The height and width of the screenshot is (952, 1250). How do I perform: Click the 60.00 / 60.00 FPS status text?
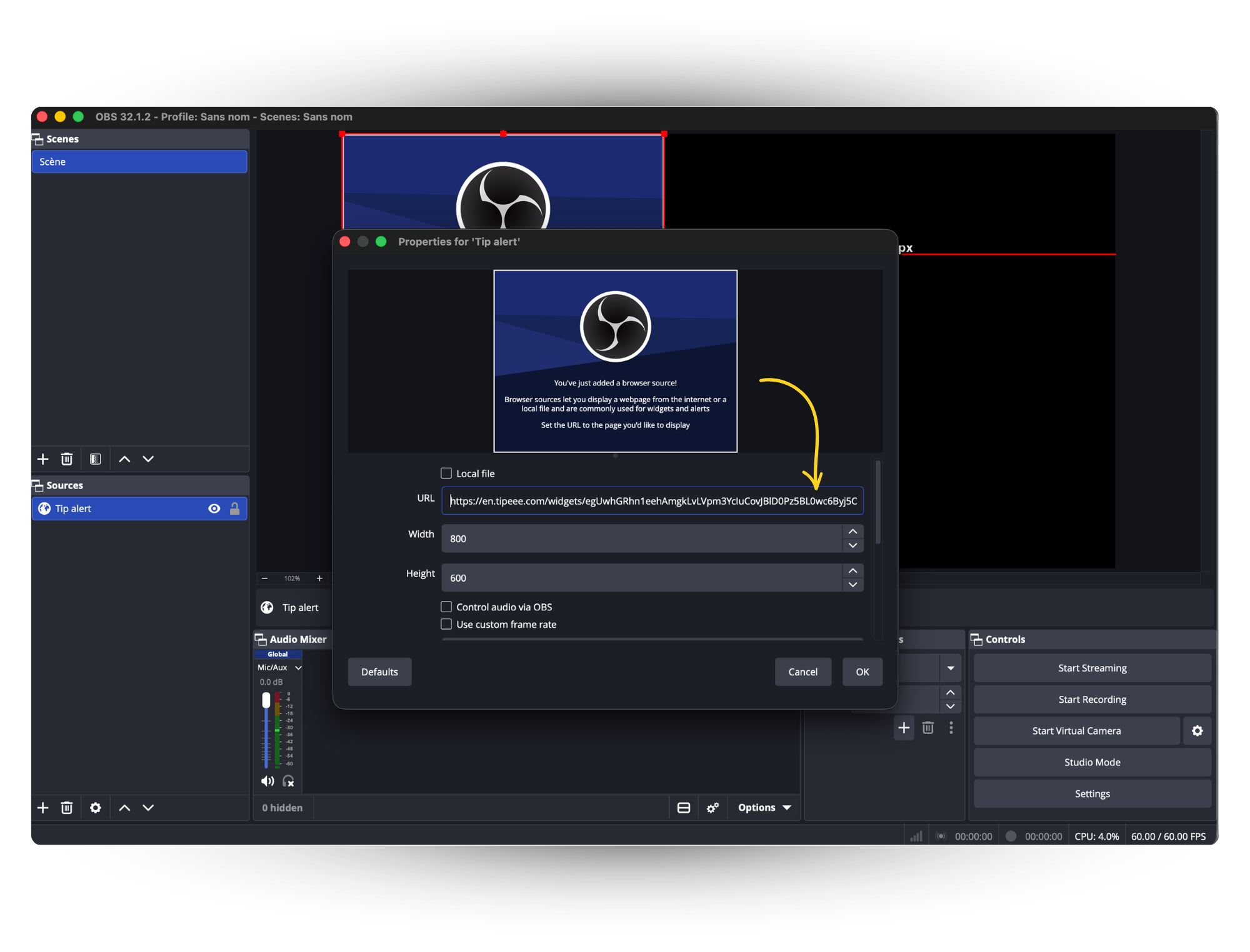(1169, 836)
